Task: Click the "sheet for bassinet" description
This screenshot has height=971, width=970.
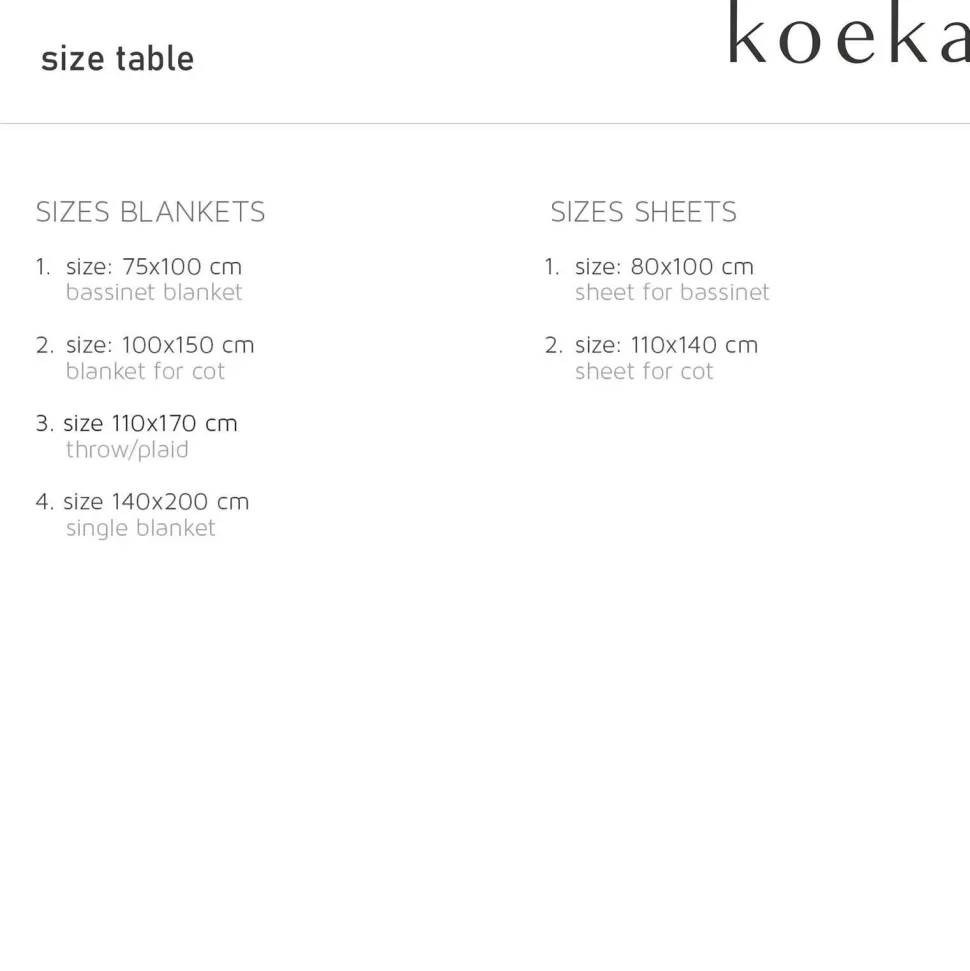Action: (x=672, y=292)
